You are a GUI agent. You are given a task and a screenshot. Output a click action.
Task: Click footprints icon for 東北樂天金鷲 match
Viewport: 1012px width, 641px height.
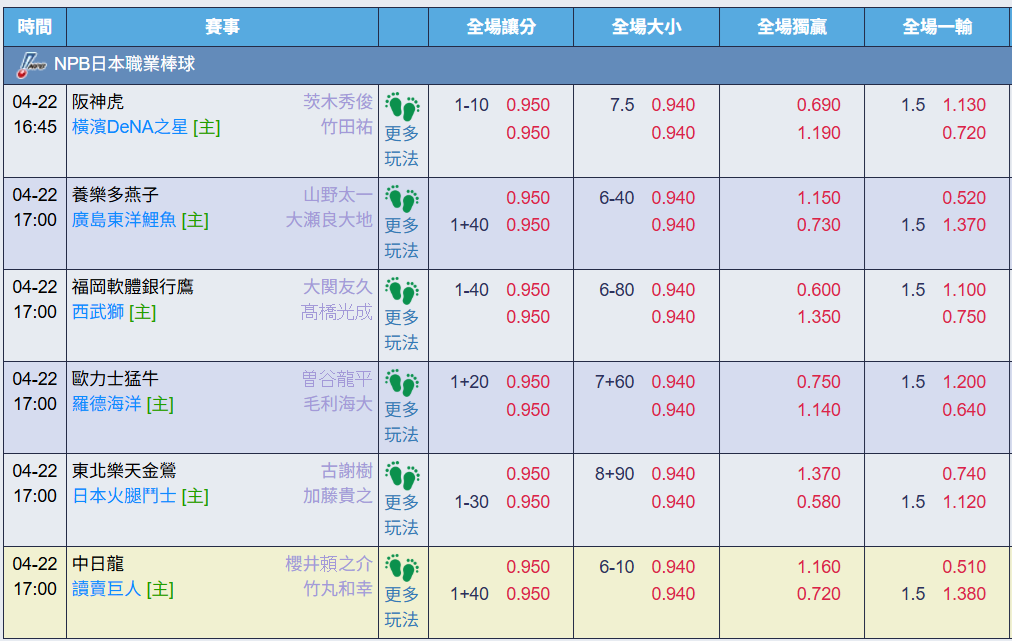coord(402,475)
